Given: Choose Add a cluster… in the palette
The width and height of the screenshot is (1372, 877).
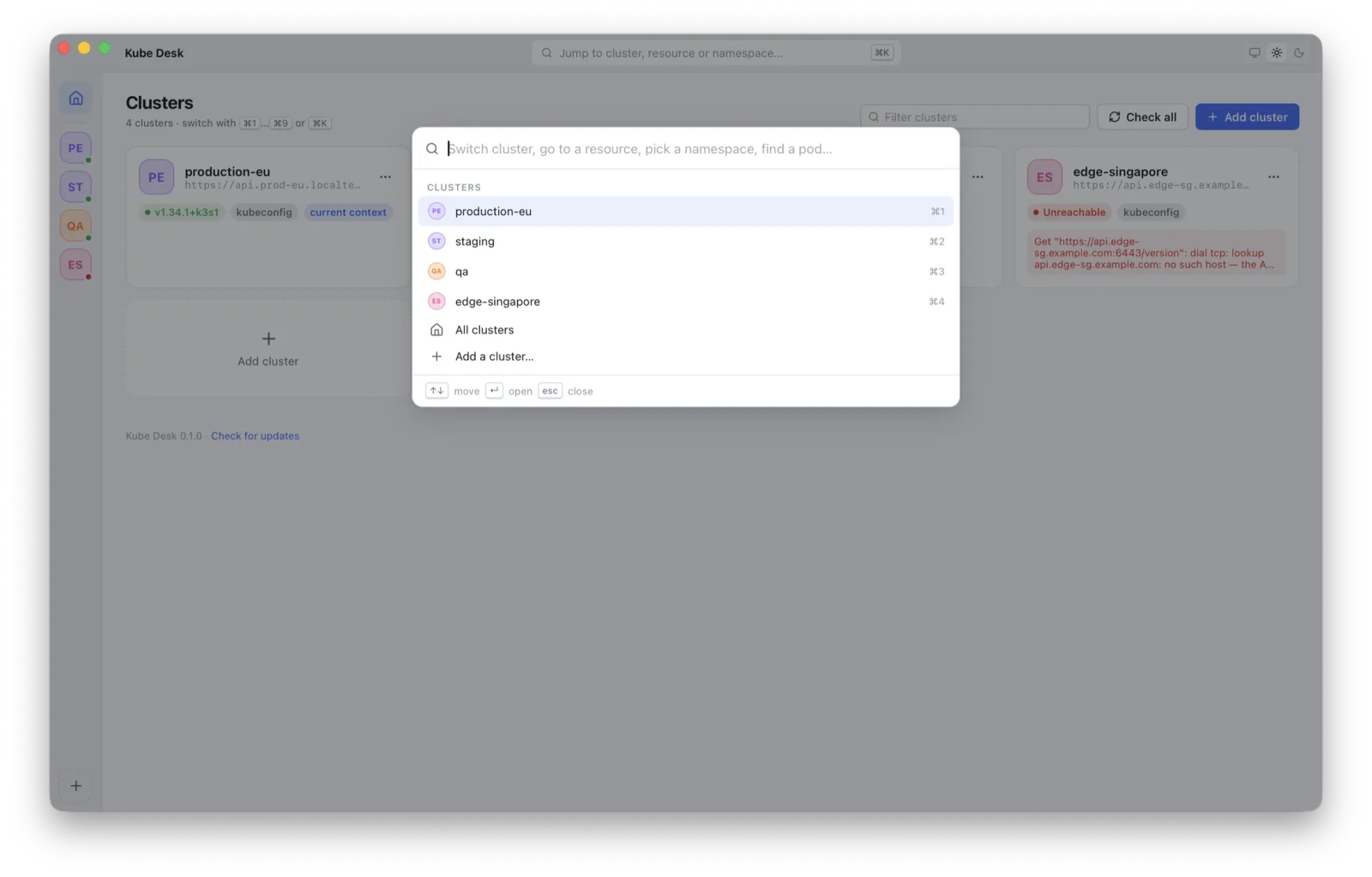Looking at the screenshot, I should coord(686,356).
